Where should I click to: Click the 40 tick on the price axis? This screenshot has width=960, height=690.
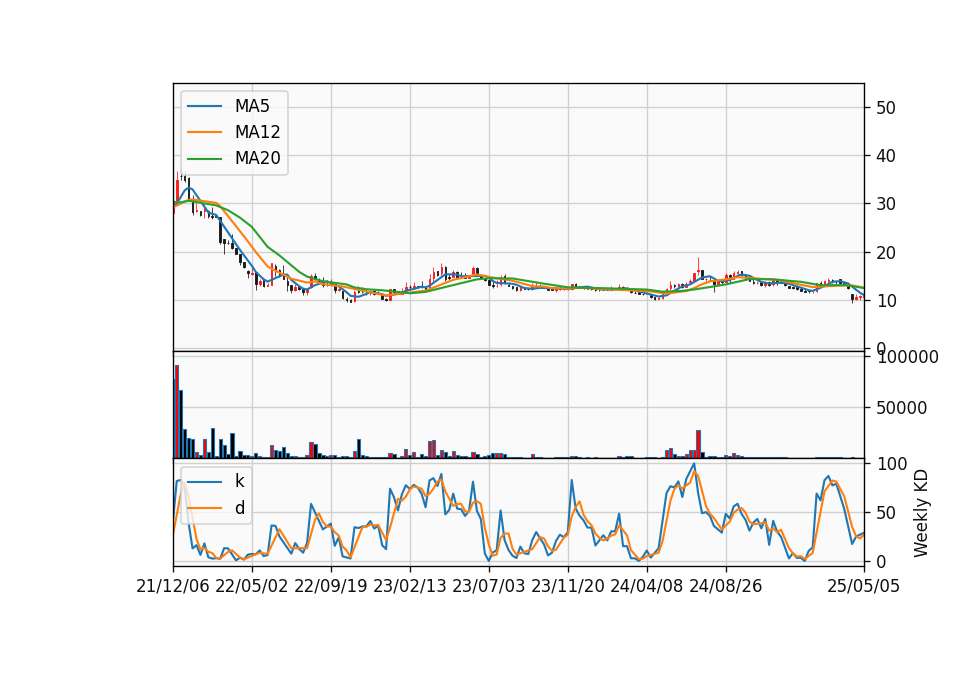point(885,156)
